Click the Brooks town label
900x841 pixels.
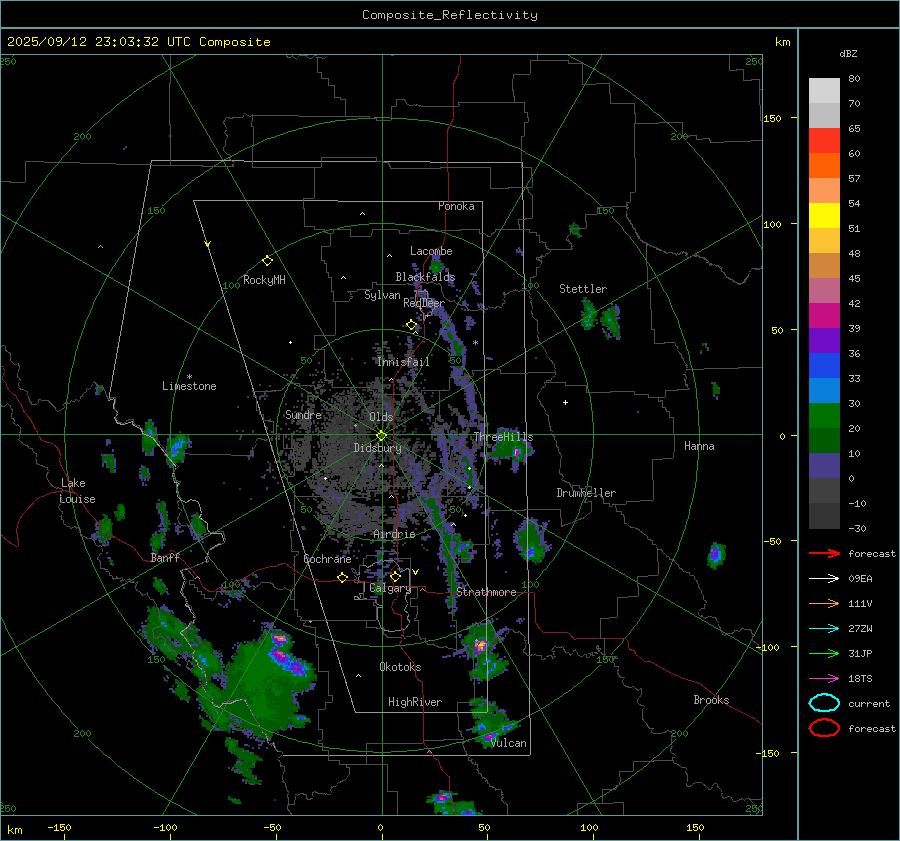pos(711,700)
